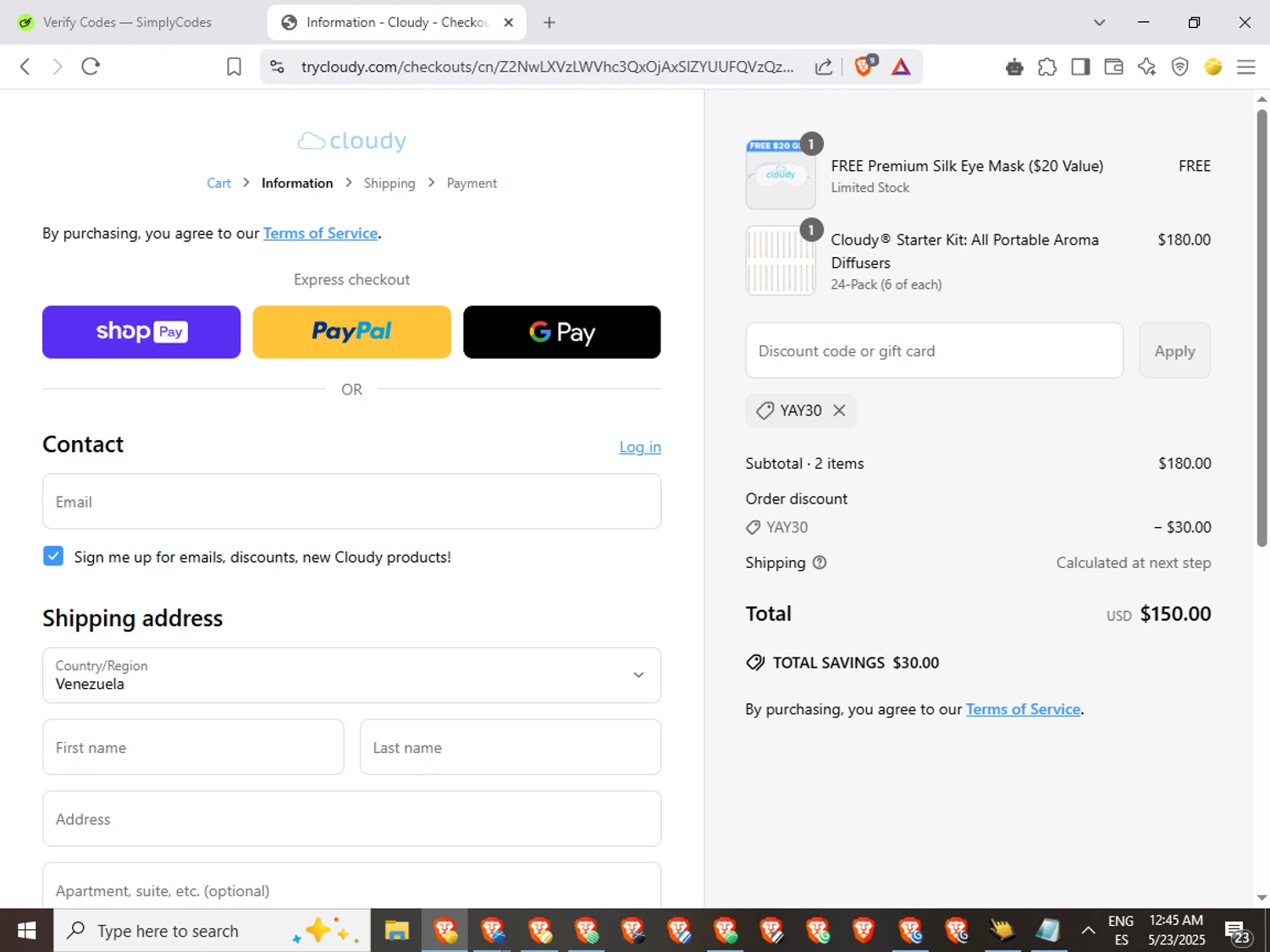
Task: Open the extensions puzzle icon
Action: (x=1047, y=67)
